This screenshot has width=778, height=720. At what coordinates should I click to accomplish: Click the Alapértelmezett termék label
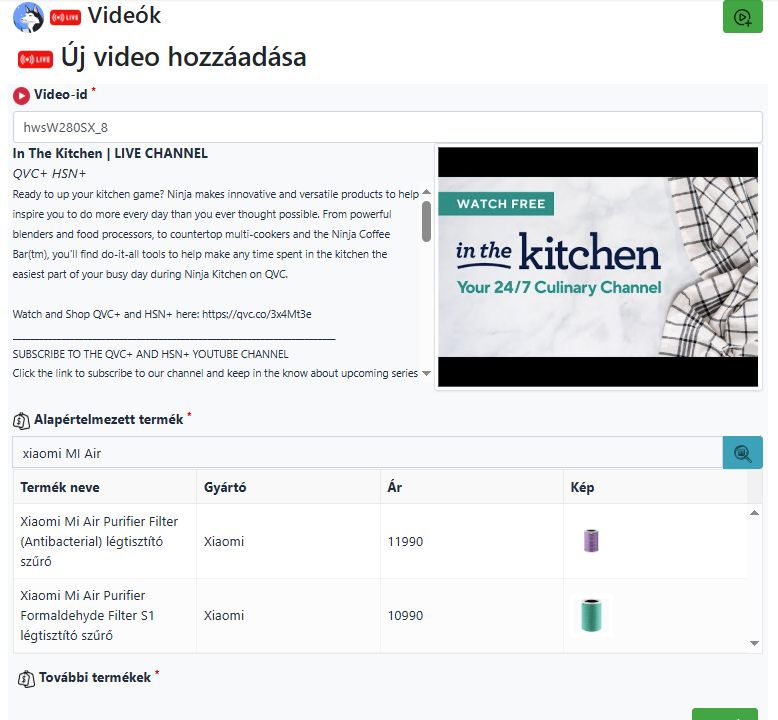coord(109,420)
